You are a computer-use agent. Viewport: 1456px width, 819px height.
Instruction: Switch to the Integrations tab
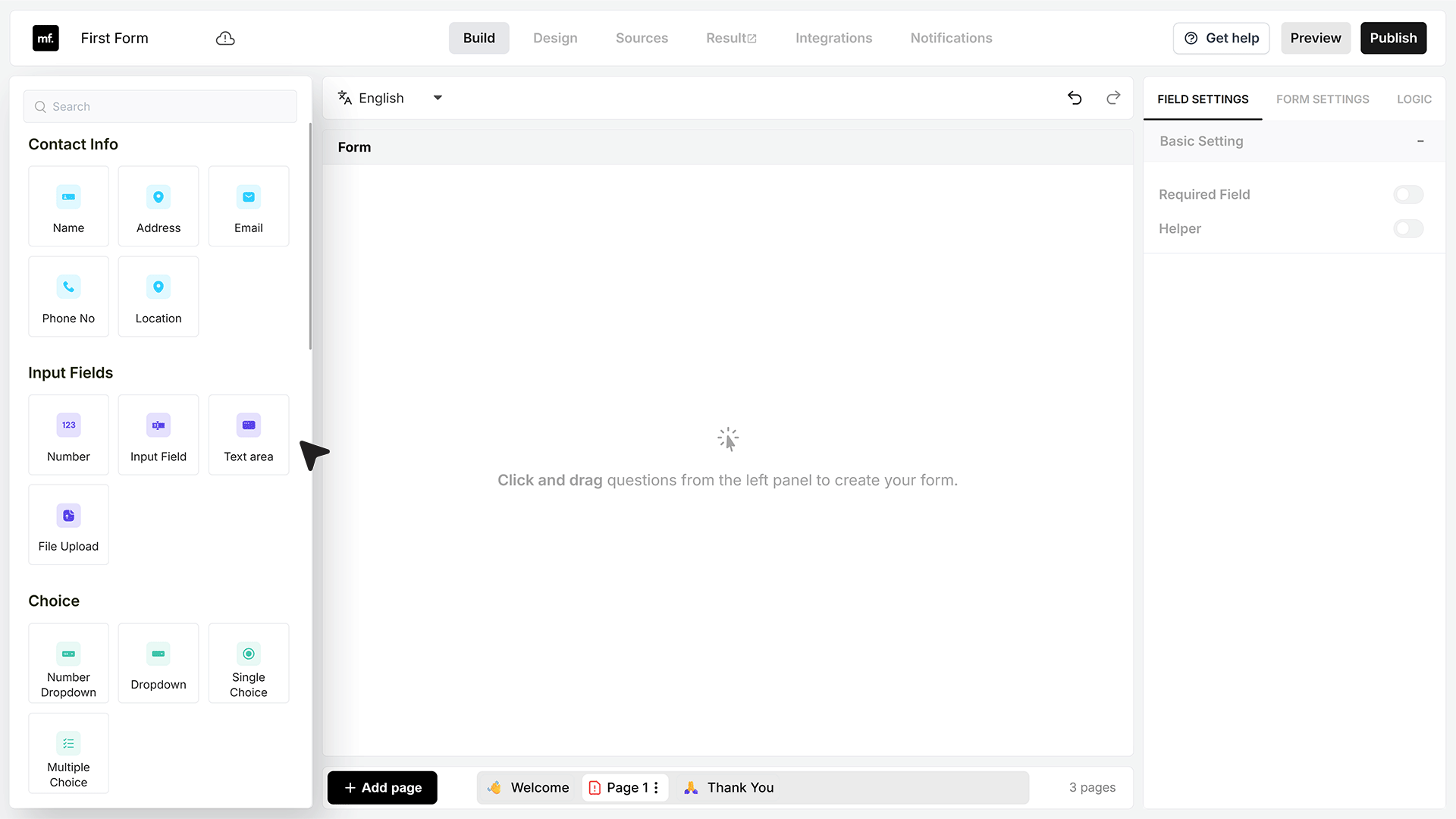click(x=833, y=38)
